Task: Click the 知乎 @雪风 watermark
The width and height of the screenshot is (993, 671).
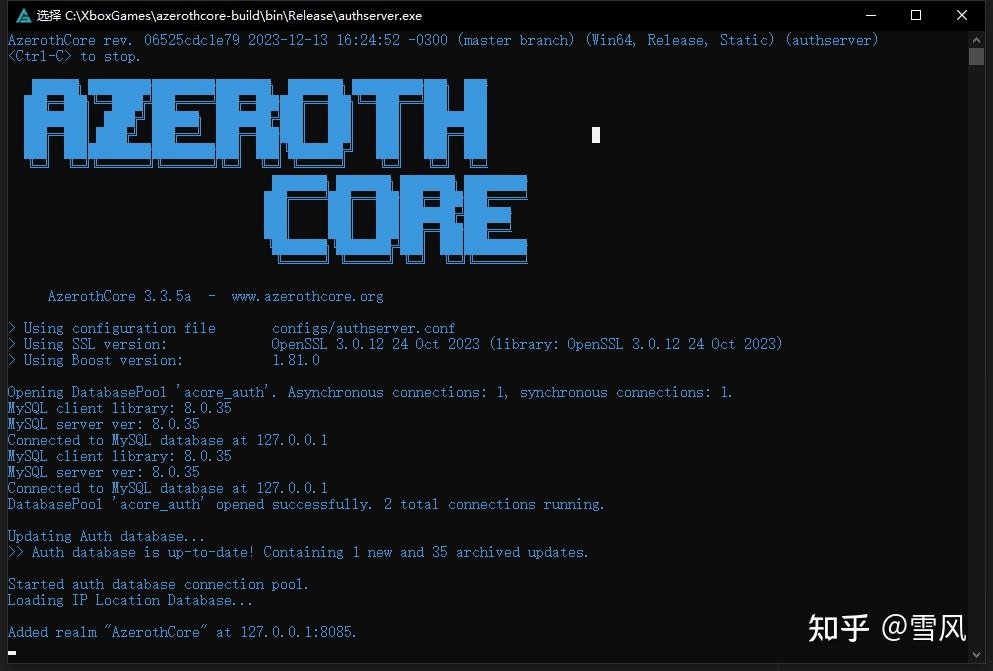Action: pyautogui.click(x=885, y=628)
